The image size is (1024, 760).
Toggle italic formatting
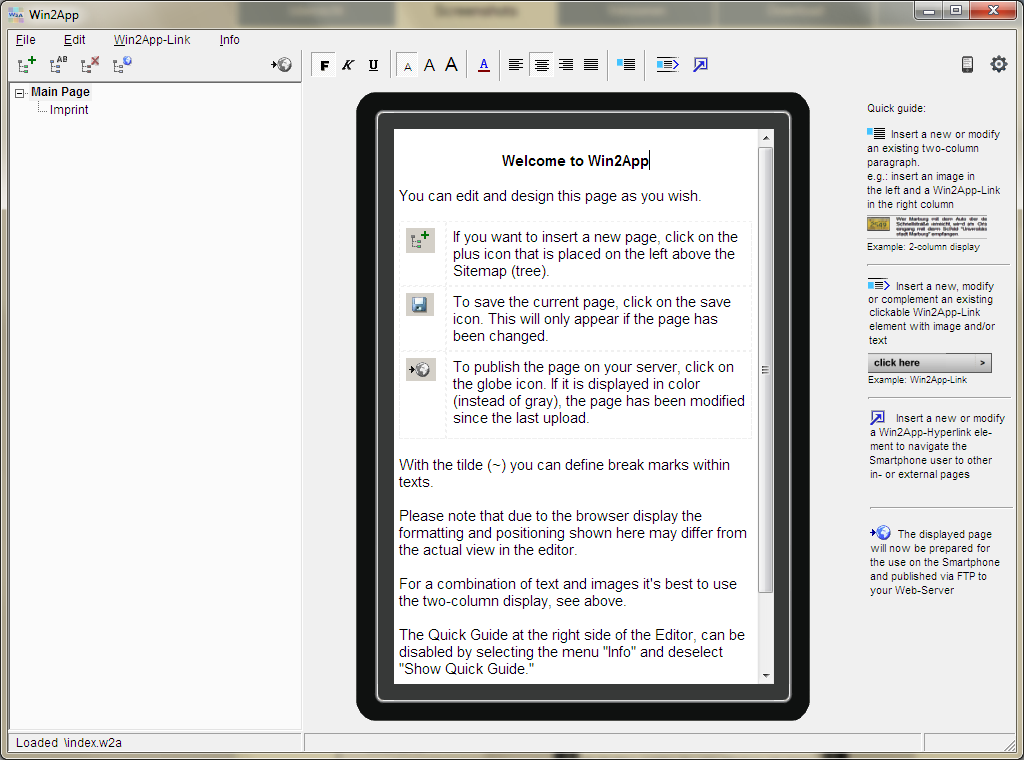click(x=348, y=65)
